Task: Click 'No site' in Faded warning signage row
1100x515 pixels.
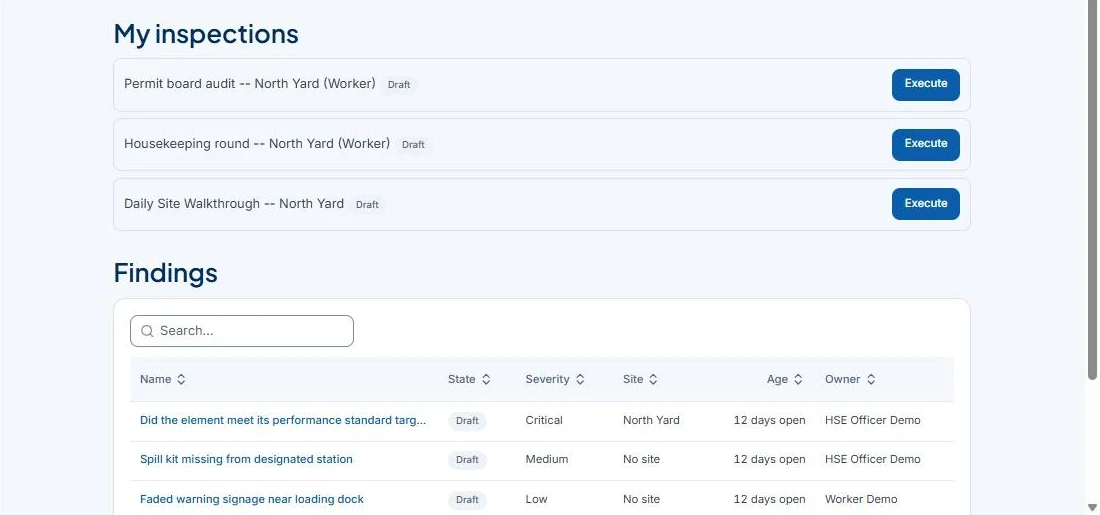Action: pos(641,499)
